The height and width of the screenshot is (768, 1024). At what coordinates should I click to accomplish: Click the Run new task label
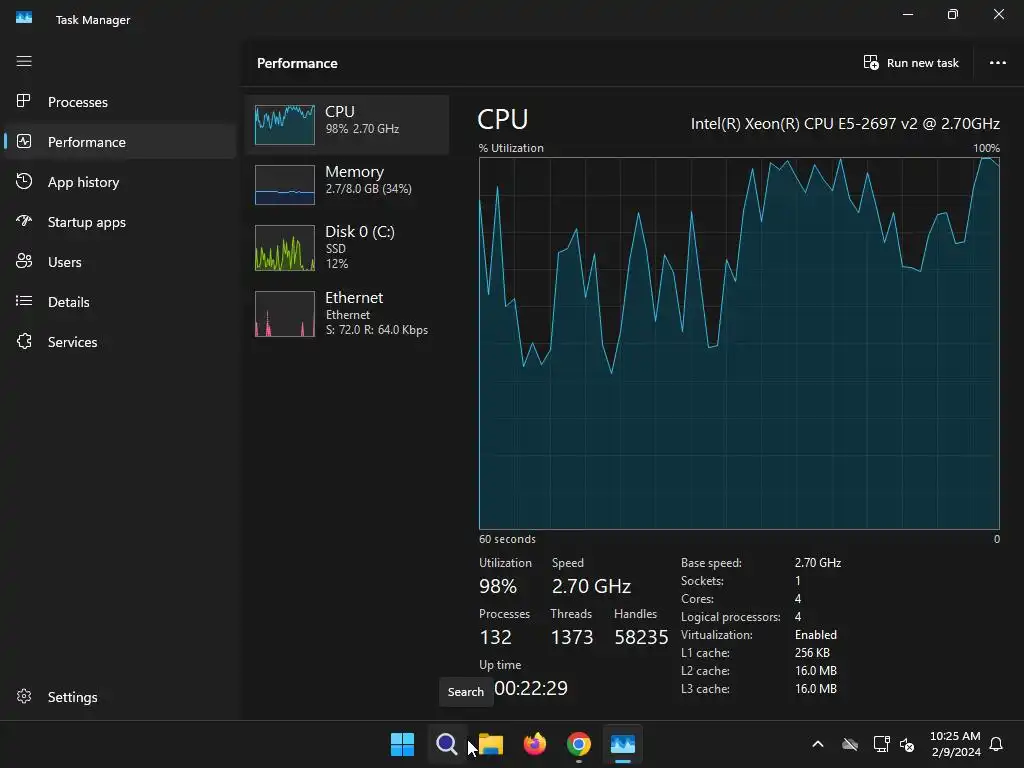coord(922,63)
